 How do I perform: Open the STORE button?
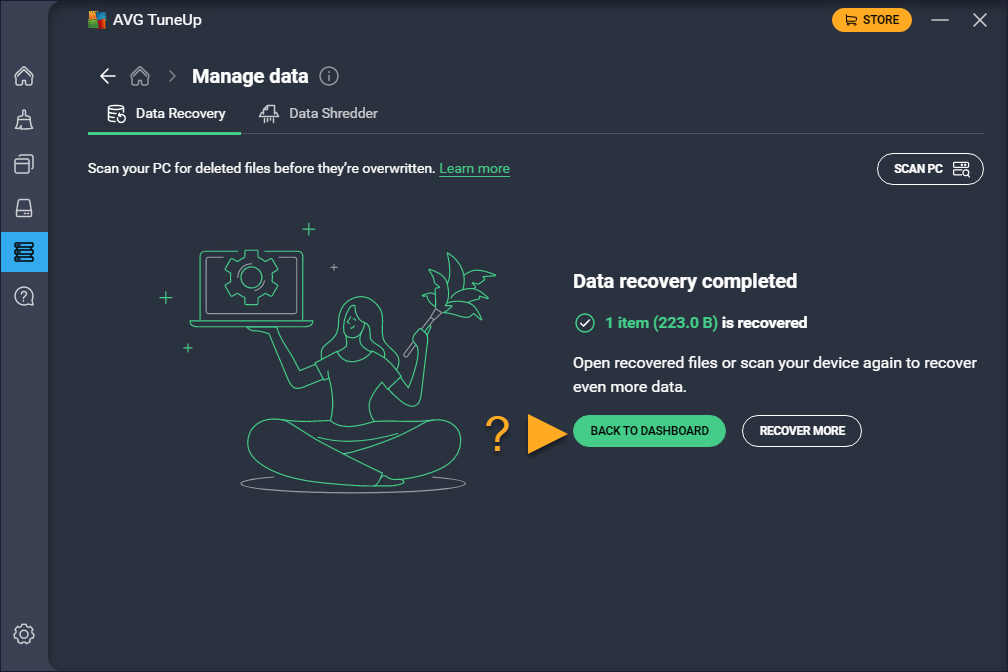click(871, 20)
